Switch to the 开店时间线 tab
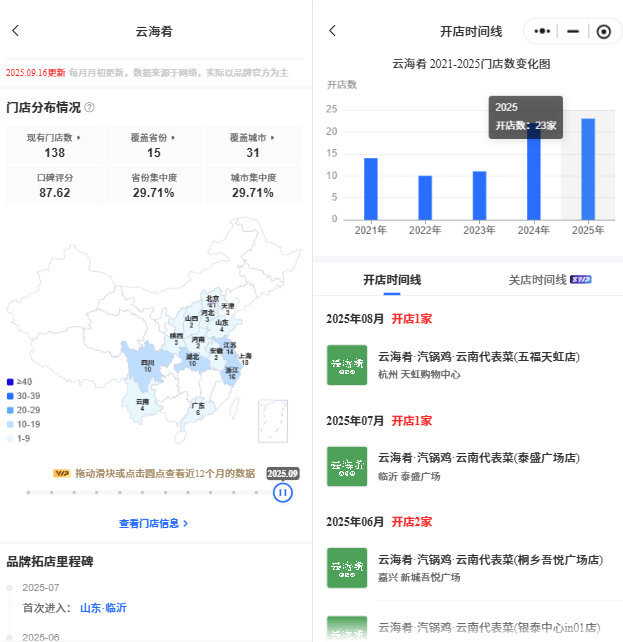This screenshot has width=623, height=642. coord(392,280)
